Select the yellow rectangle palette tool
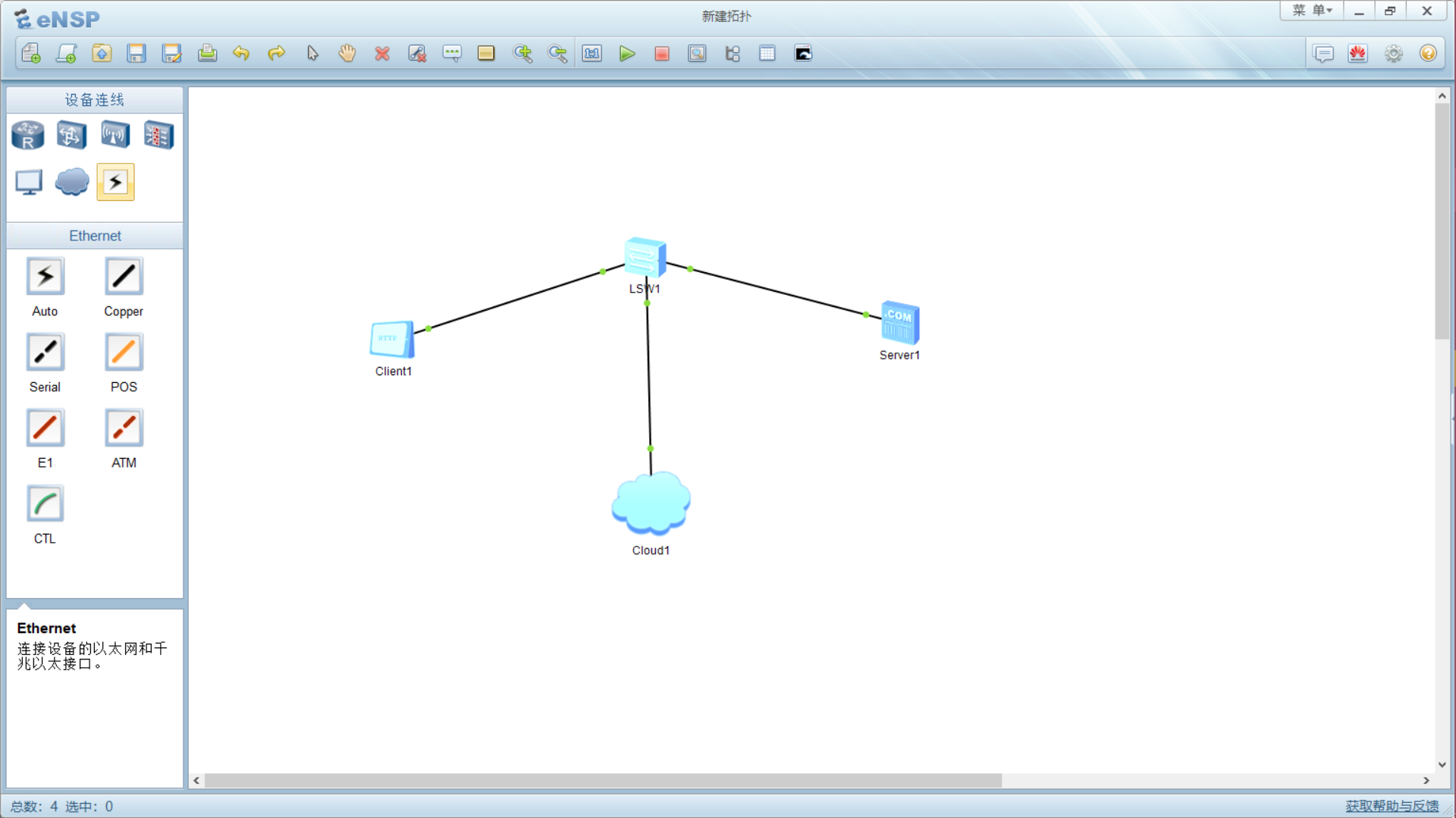 (x=486, y=54)
